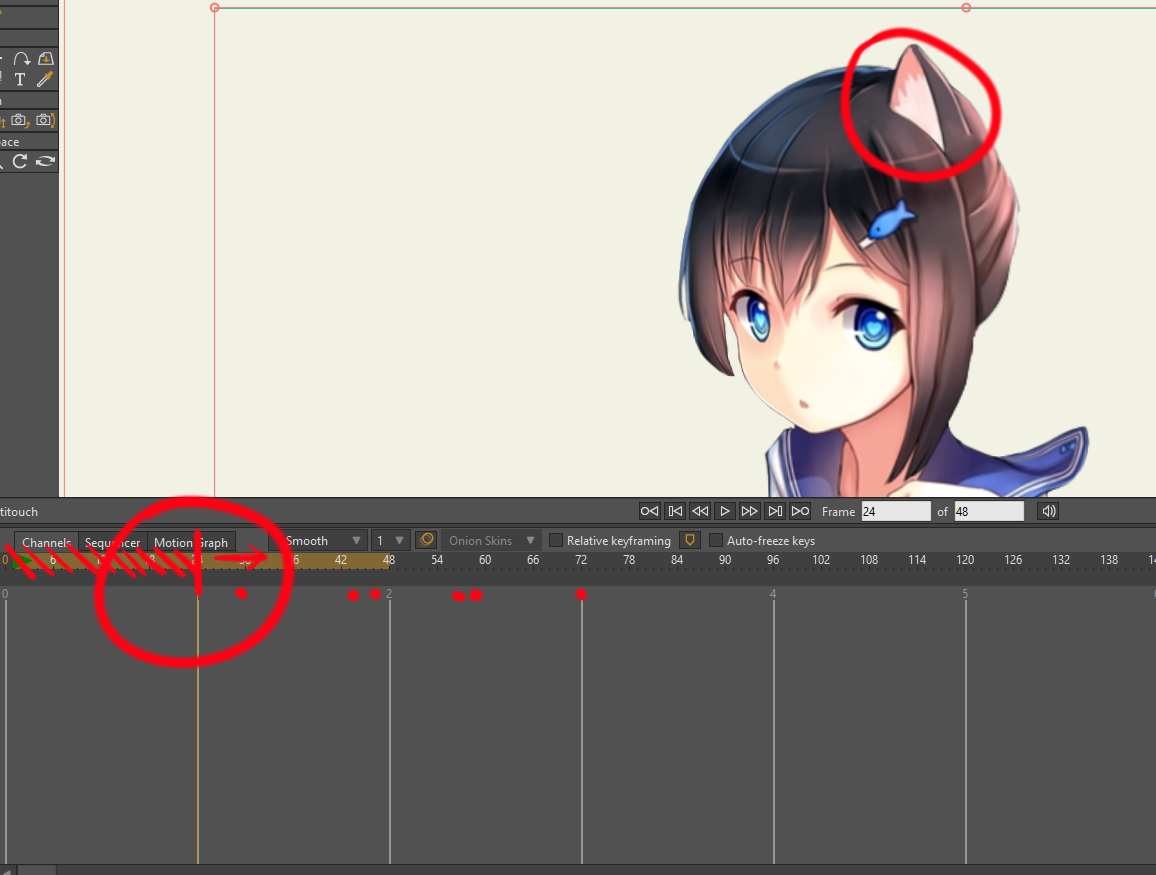This screenshot has height=875, width=1156.
Task: Click frame 132 on the timeline ruler
Action: coord(1061,560)
